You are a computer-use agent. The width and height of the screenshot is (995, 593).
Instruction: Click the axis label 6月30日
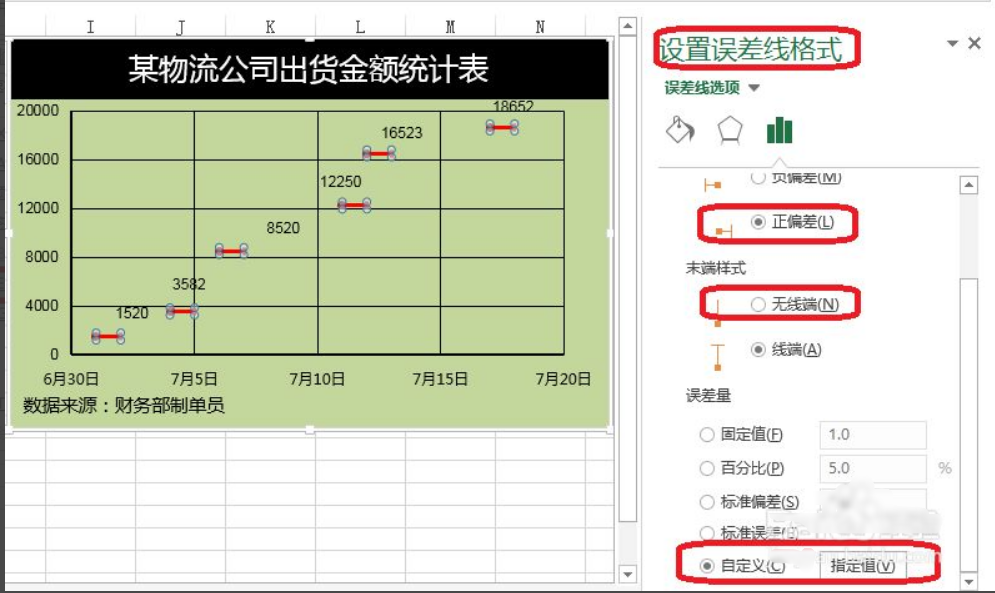click(x=71, y=379)
